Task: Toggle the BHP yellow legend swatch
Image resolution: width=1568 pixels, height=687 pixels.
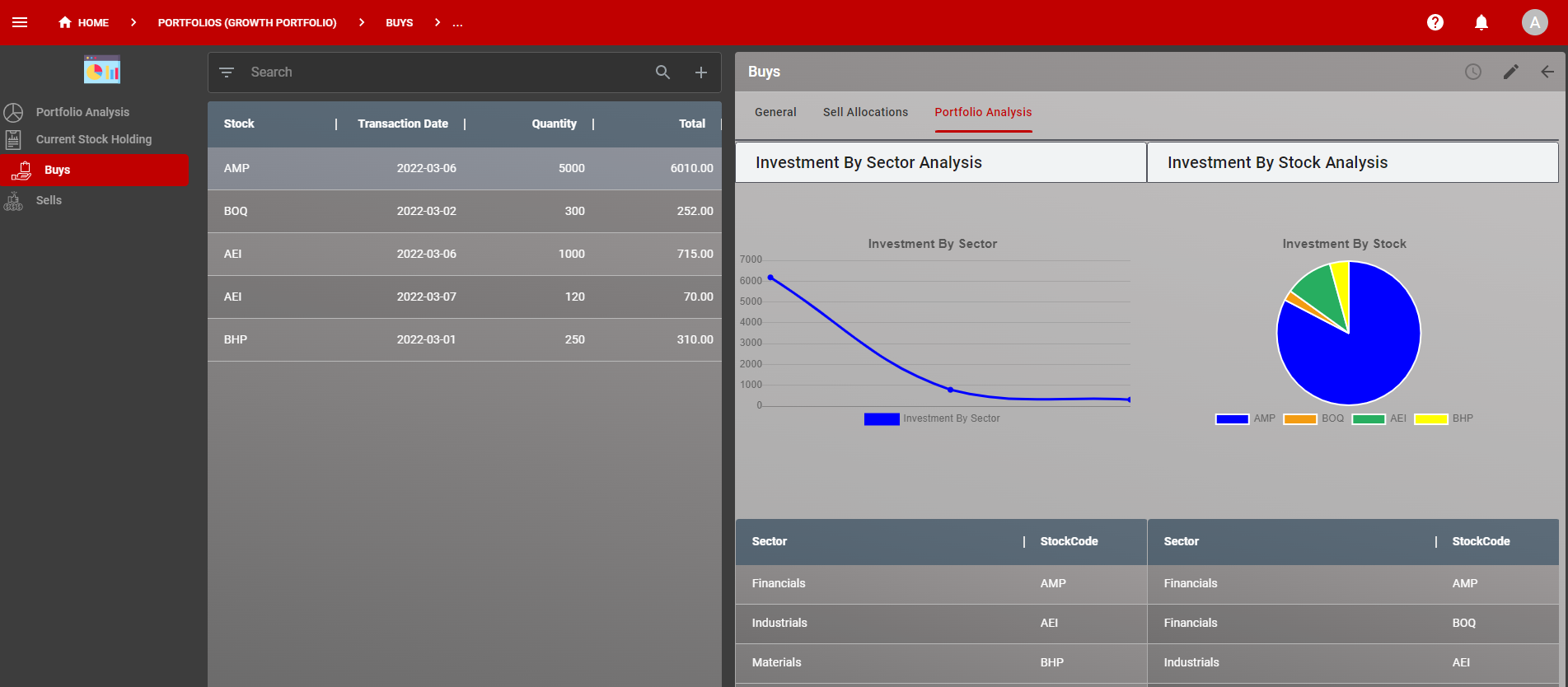Action: pos(1431,419)
